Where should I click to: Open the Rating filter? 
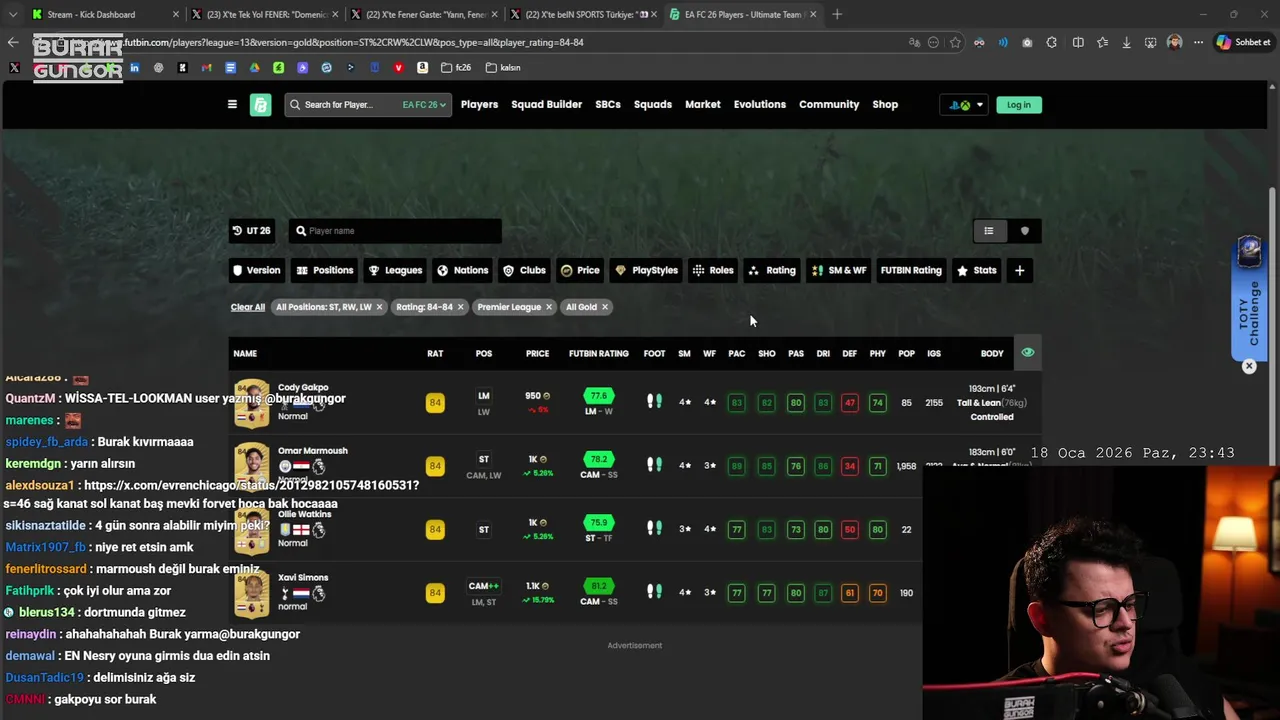click(x=772, y=270)
